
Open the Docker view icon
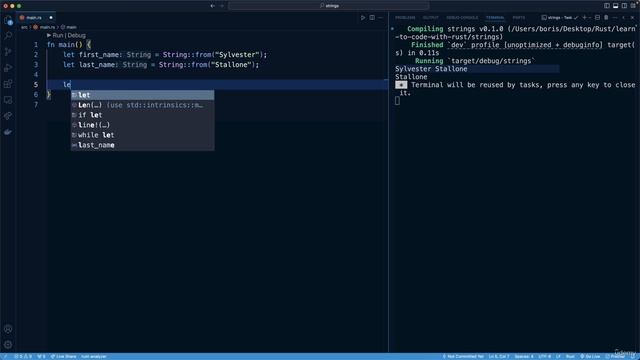point(8,132)
